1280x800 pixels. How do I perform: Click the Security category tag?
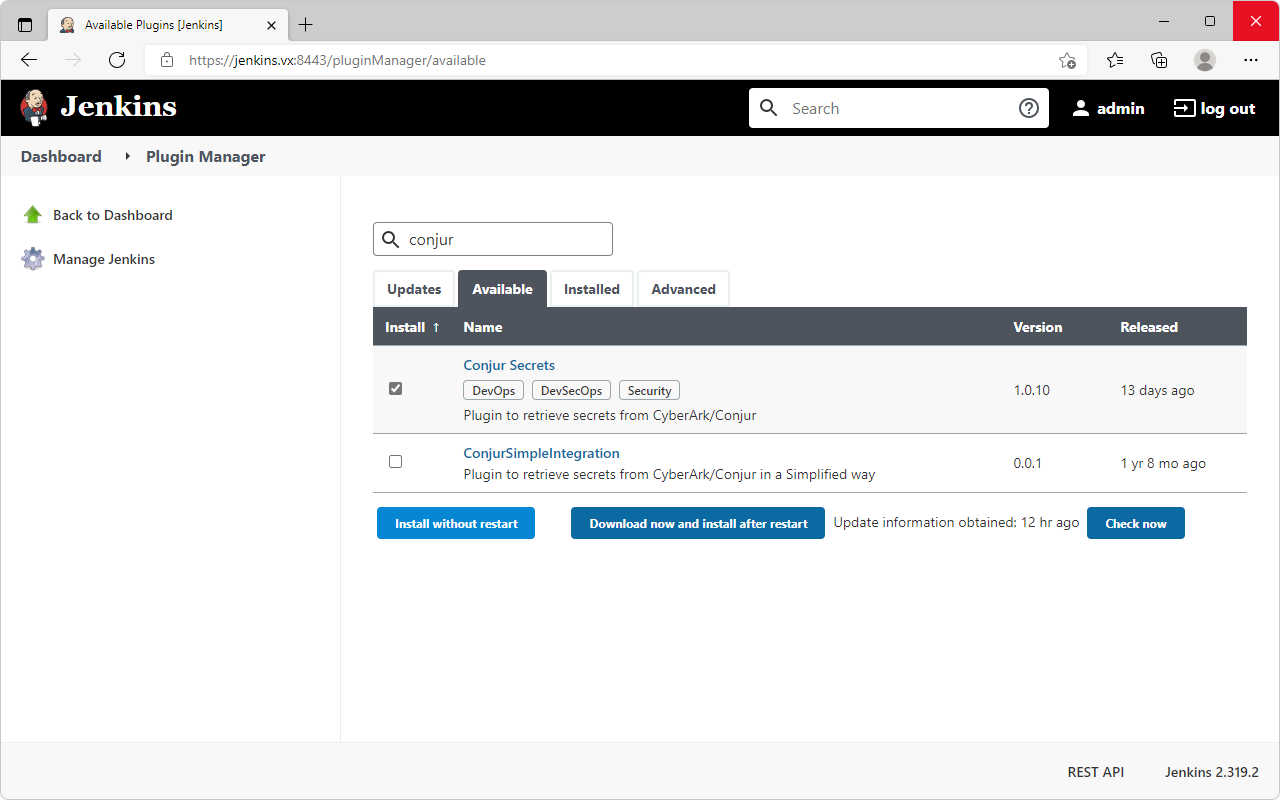649,391
